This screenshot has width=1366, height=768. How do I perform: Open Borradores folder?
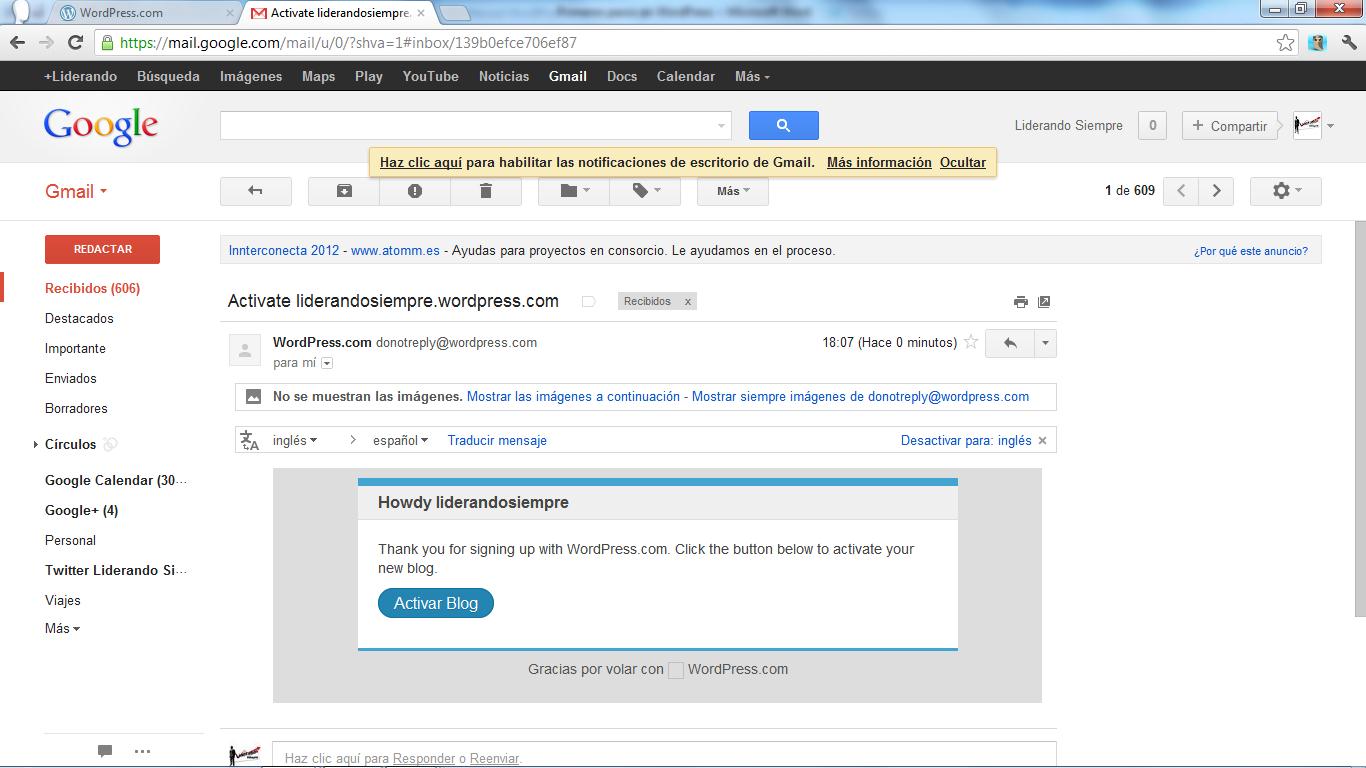tap(76, 408)
